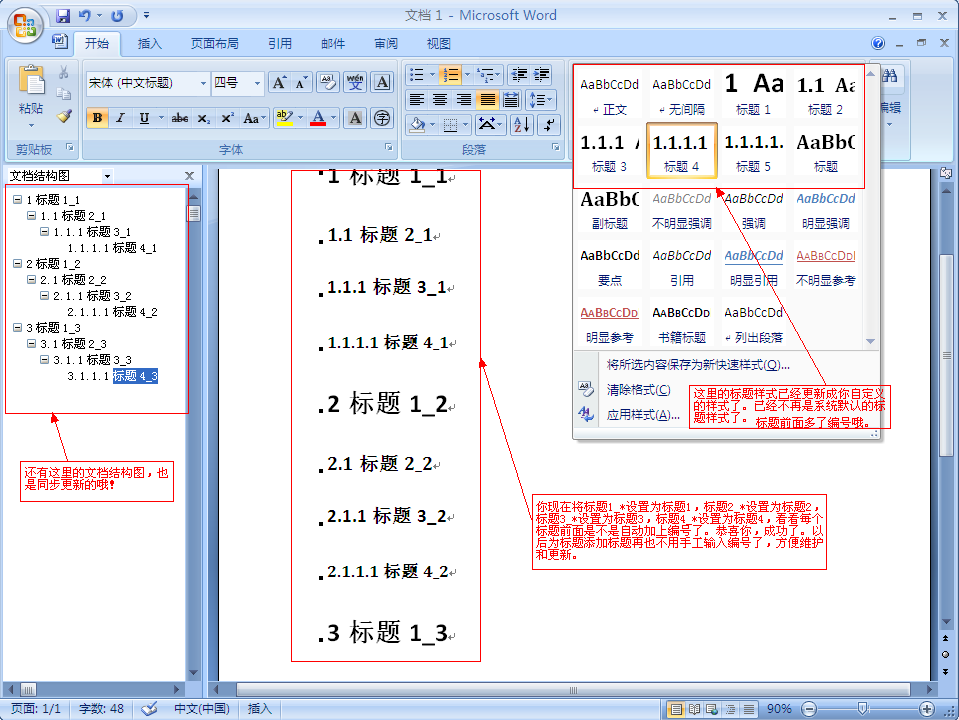Switch to 视图 ribbon tab
The image size is (959, 720).
pyautogui.click(x=439, y=43)
